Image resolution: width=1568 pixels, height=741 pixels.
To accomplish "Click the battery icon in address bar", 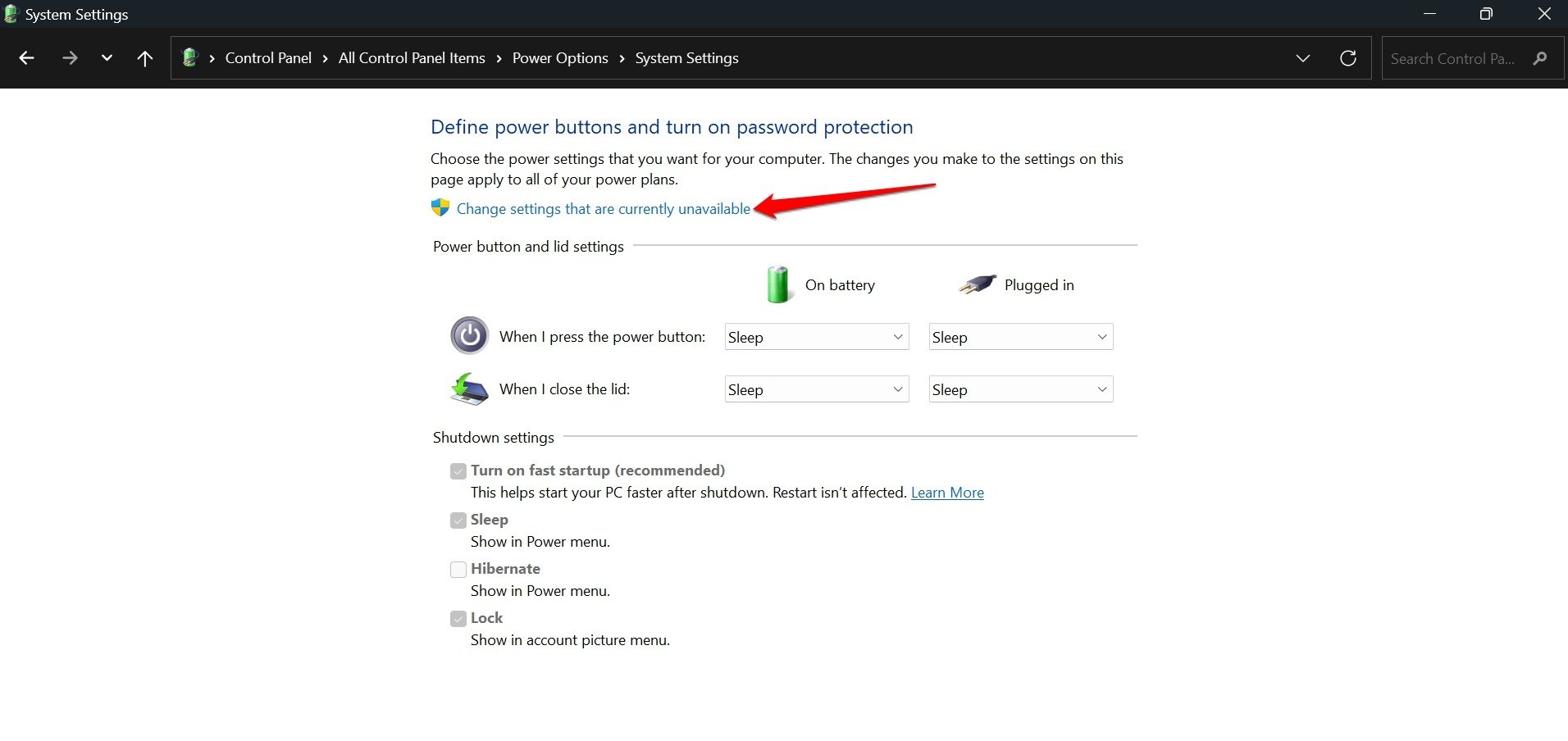I will coord(190,57).
